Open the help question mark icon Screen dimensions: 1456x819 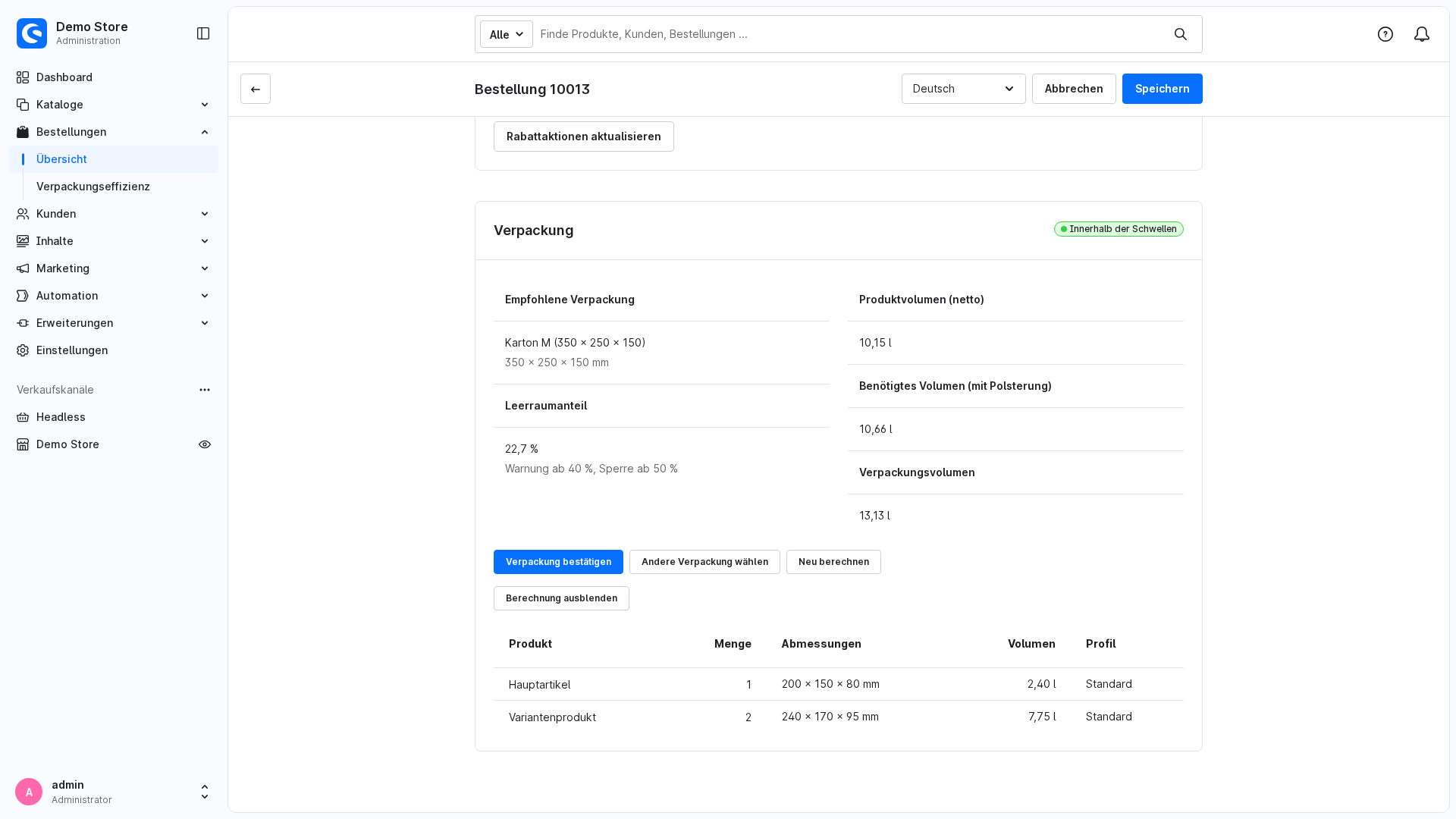pos(1385,34)
